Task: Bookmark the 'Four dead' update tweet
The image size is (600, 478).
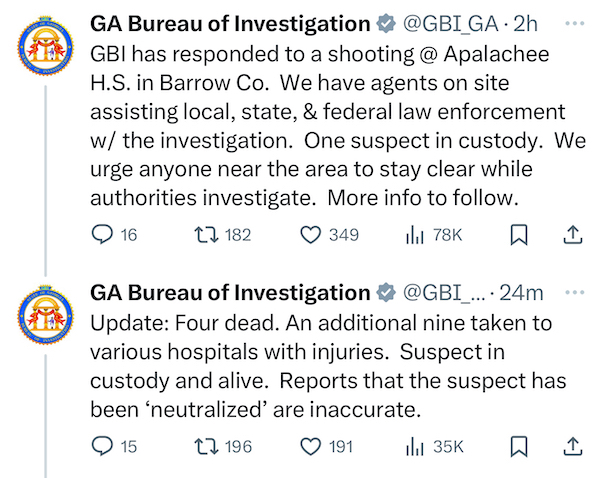Action: [x=519, y=446]
